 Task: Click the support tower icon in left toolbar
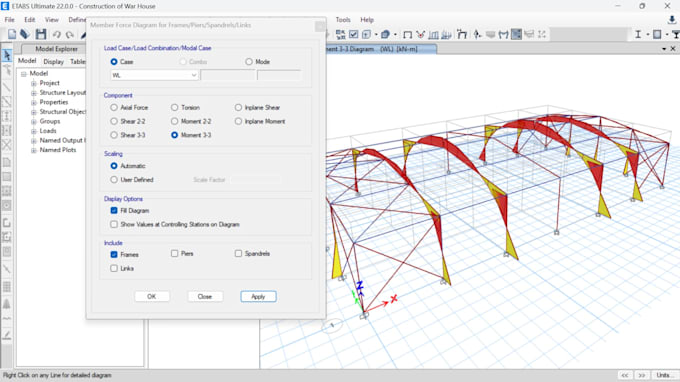pos(7,304)
